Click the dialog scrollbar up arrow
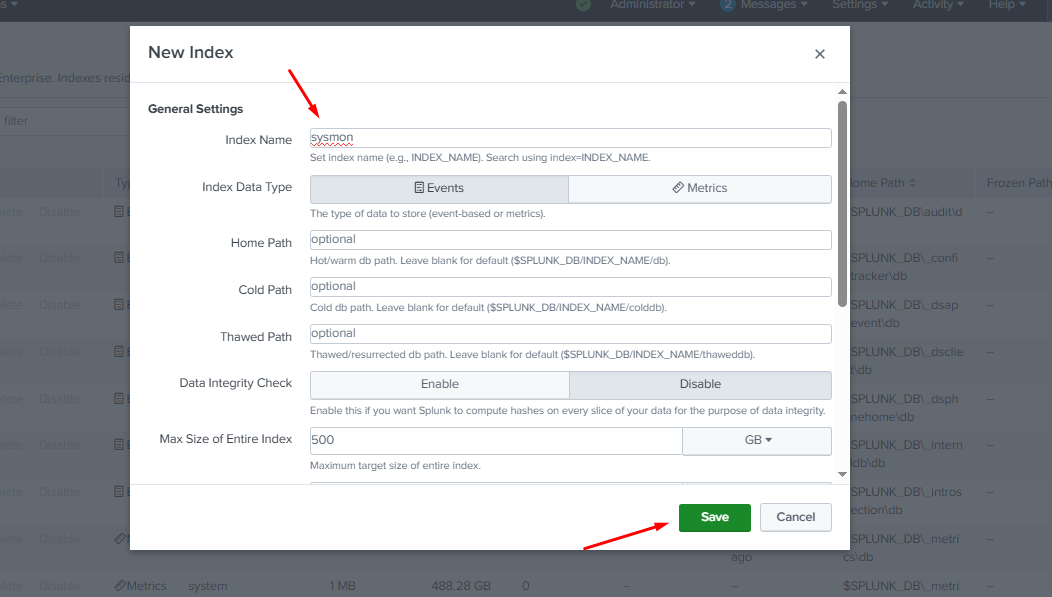The image size is (1052, 597). click(x=842, y=92)
